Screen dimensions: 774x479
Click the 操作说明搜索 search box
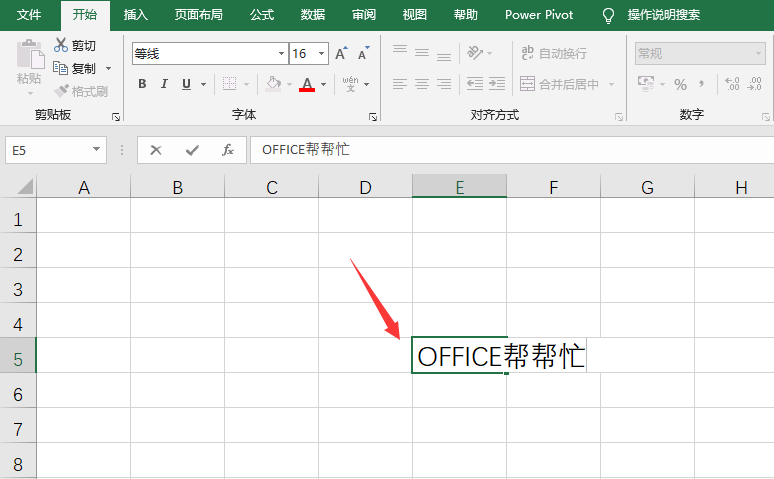(x=663, y=15)
